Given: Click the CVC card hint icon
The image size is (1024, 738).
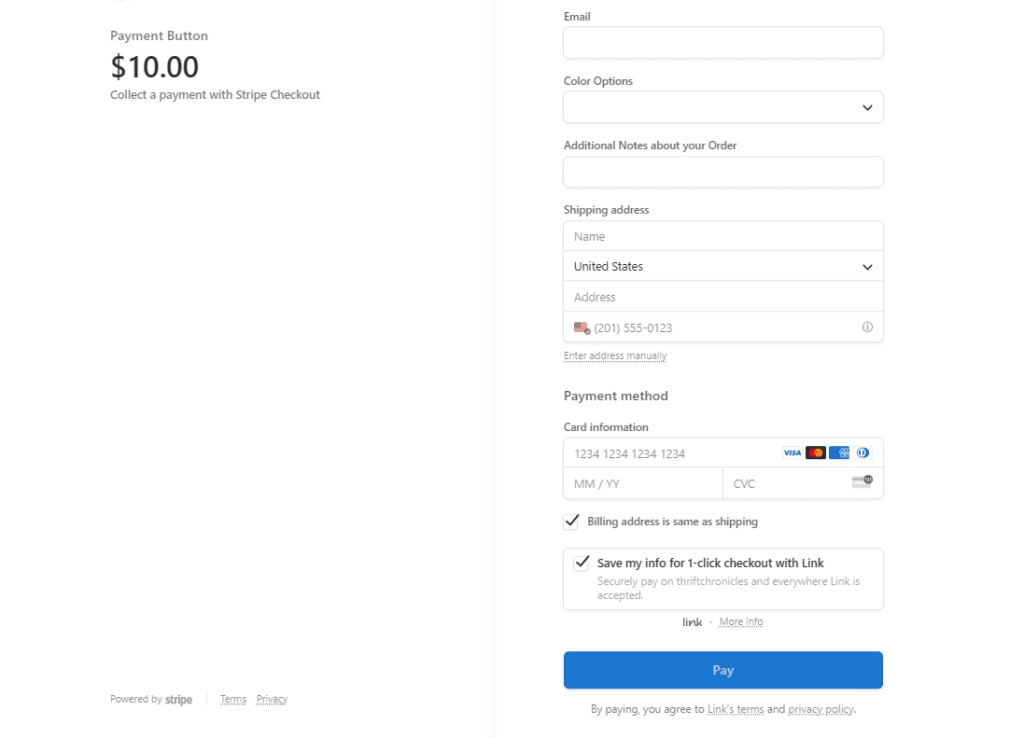Looking at the screenshot, I should tap(862, 482).
